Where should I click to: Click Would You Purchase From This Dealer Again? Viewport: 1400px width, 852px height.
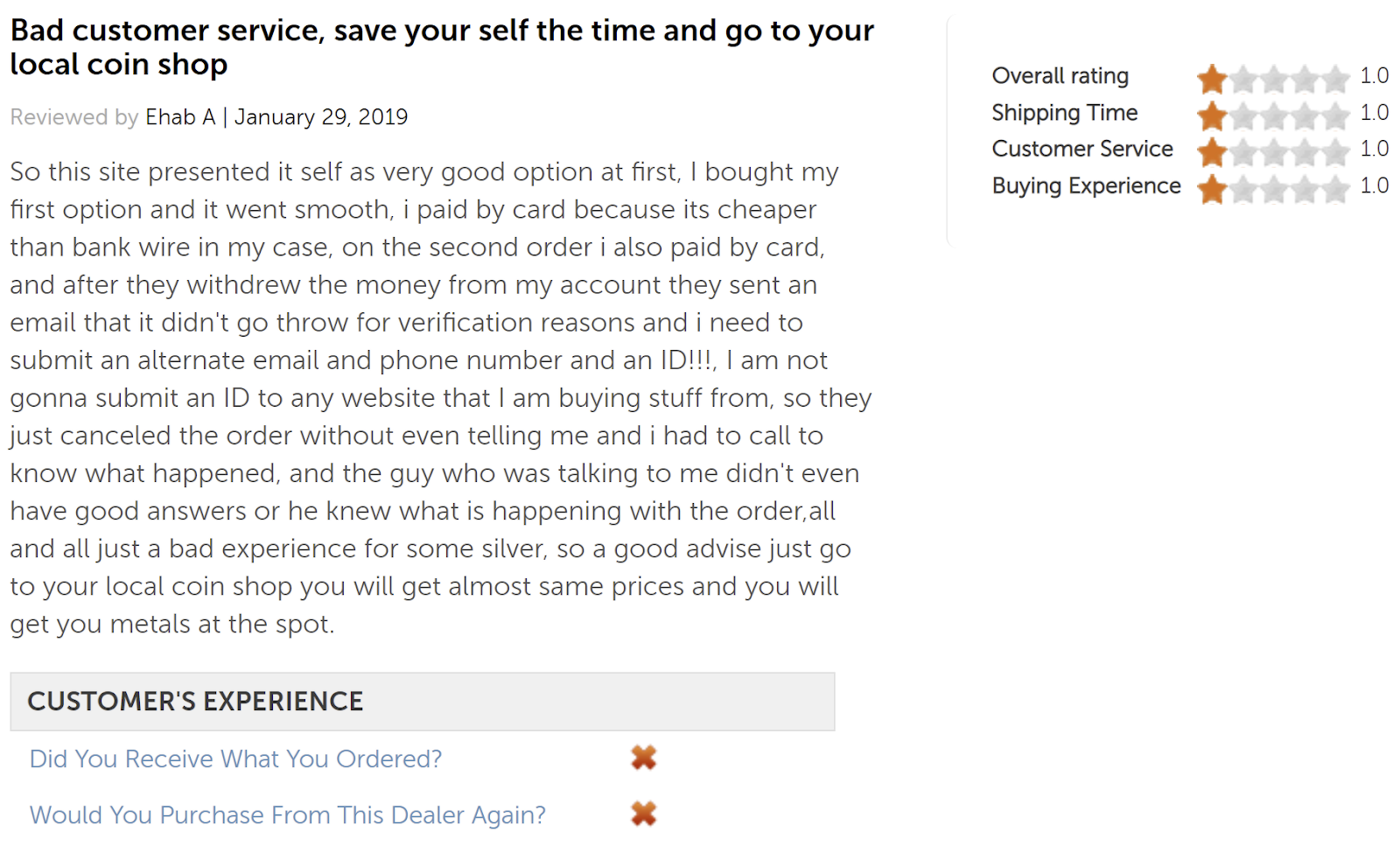click(287, 814)
